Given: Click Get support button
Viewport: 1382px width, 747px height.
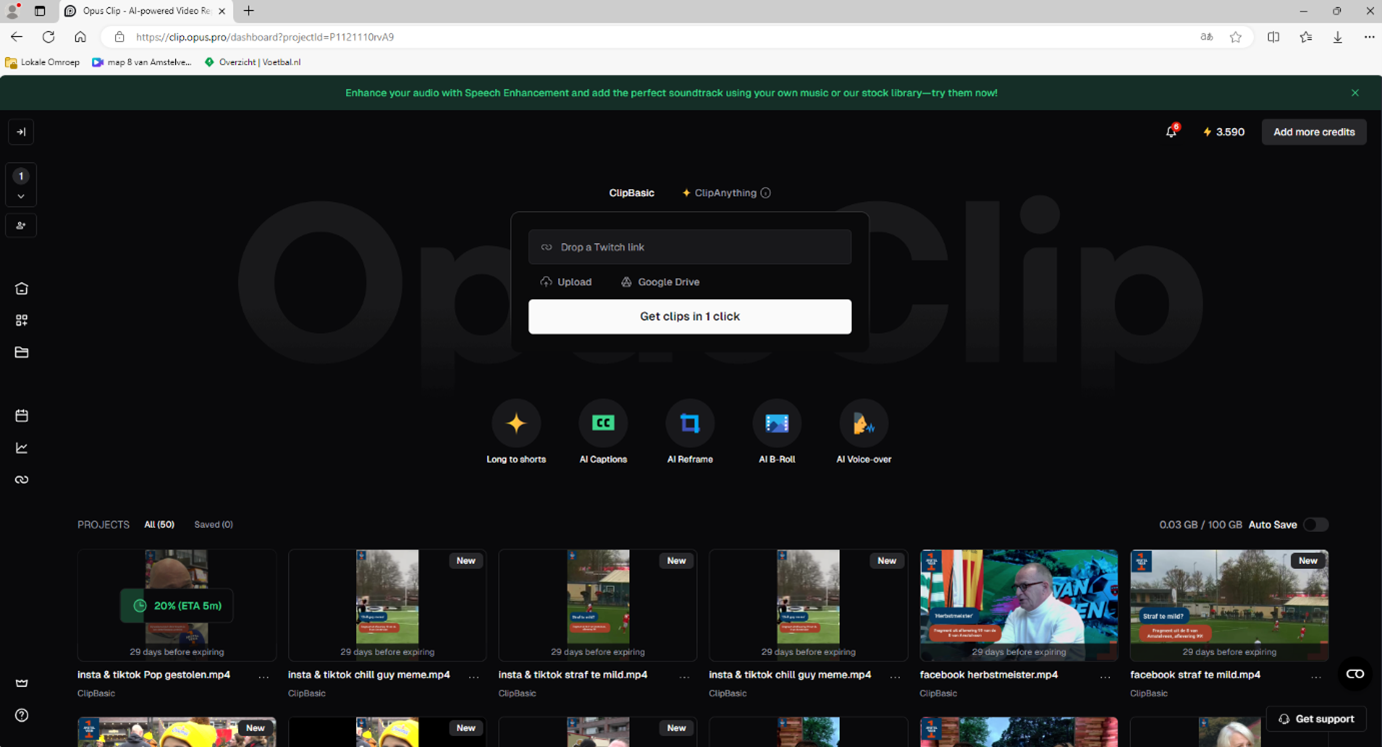Looking at the screenshot, I should point(1316,719).
